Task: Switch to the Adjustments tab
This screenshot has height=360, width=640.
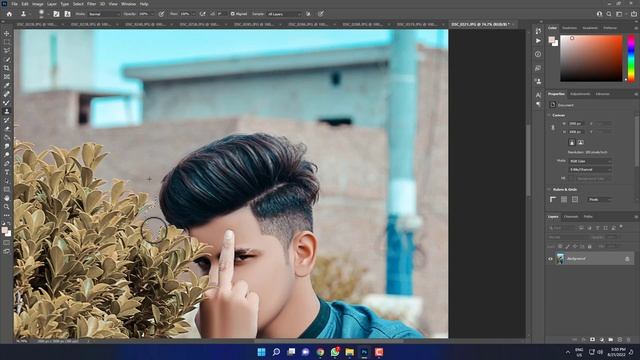Action: [x=580, y=94]
